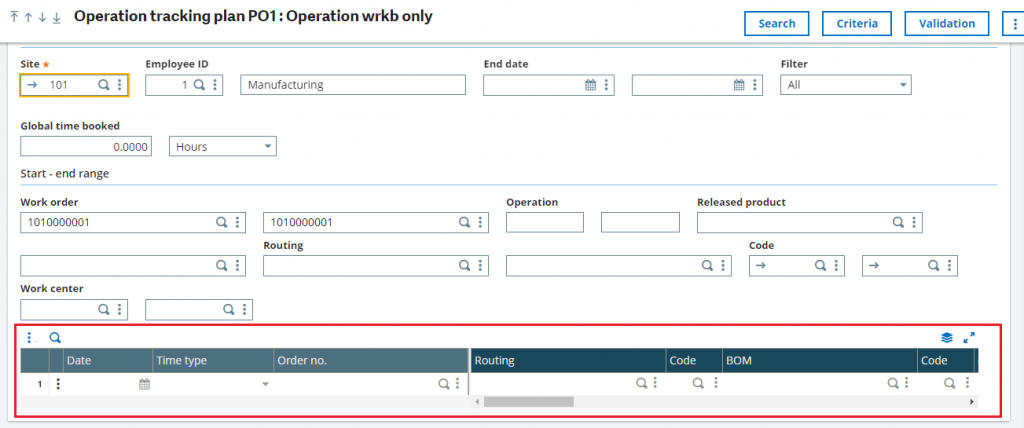Open grid options three-dot menu
Viewport: 1024px width, 428px height.
click(31, 338)
